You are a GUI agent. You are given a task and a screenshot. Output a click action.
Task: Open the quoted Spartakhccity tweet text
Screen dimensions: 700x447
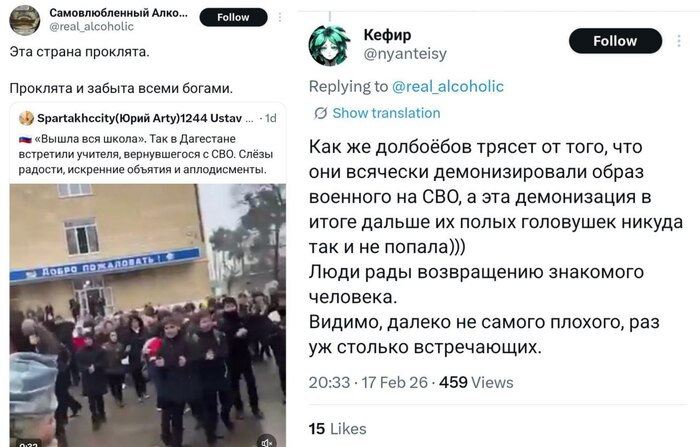tap(146, 154)
